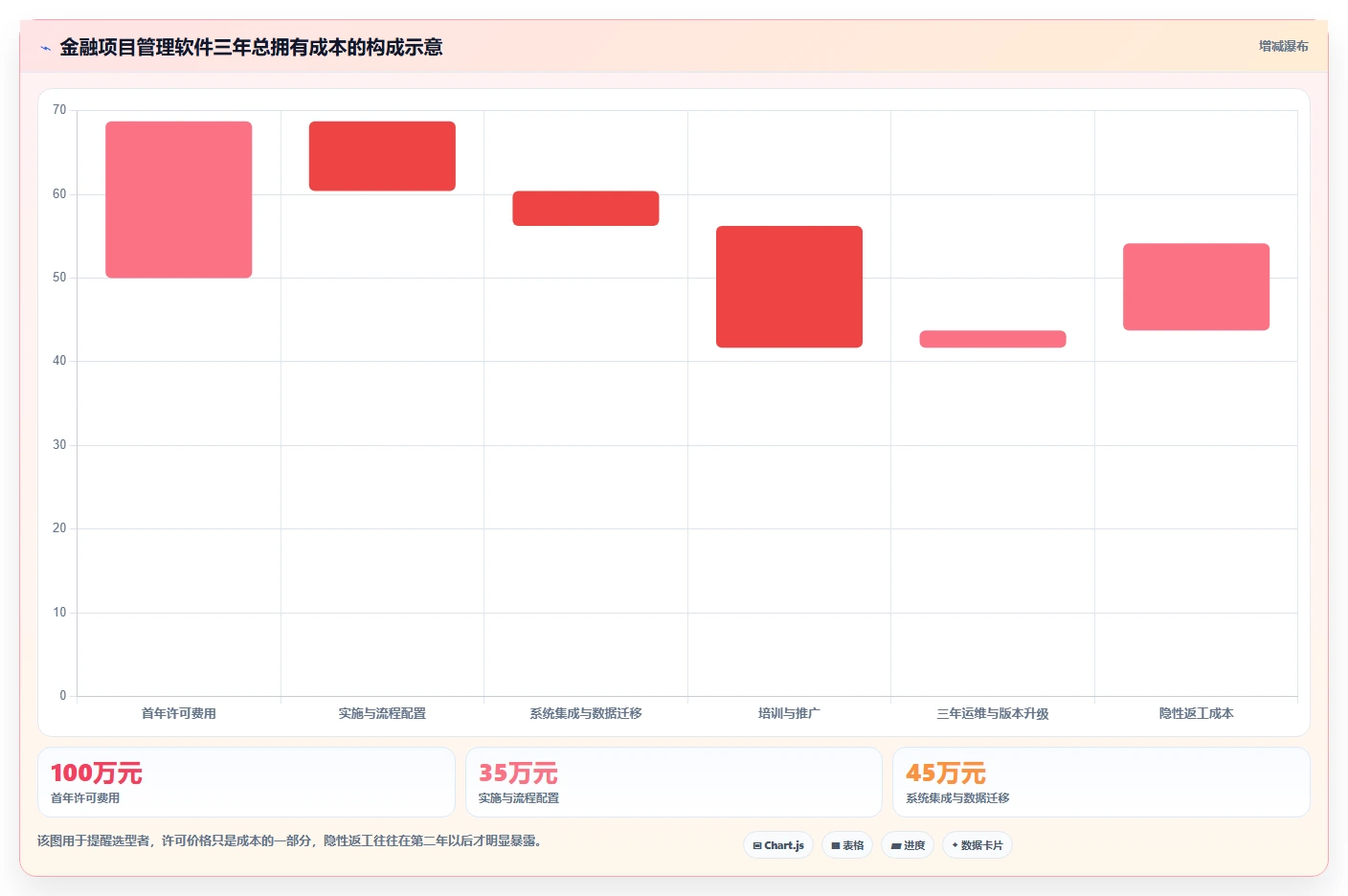This screenshot has width=1348, height=896.
Task: Click the y-axis value 10
Action: [59, 613]
